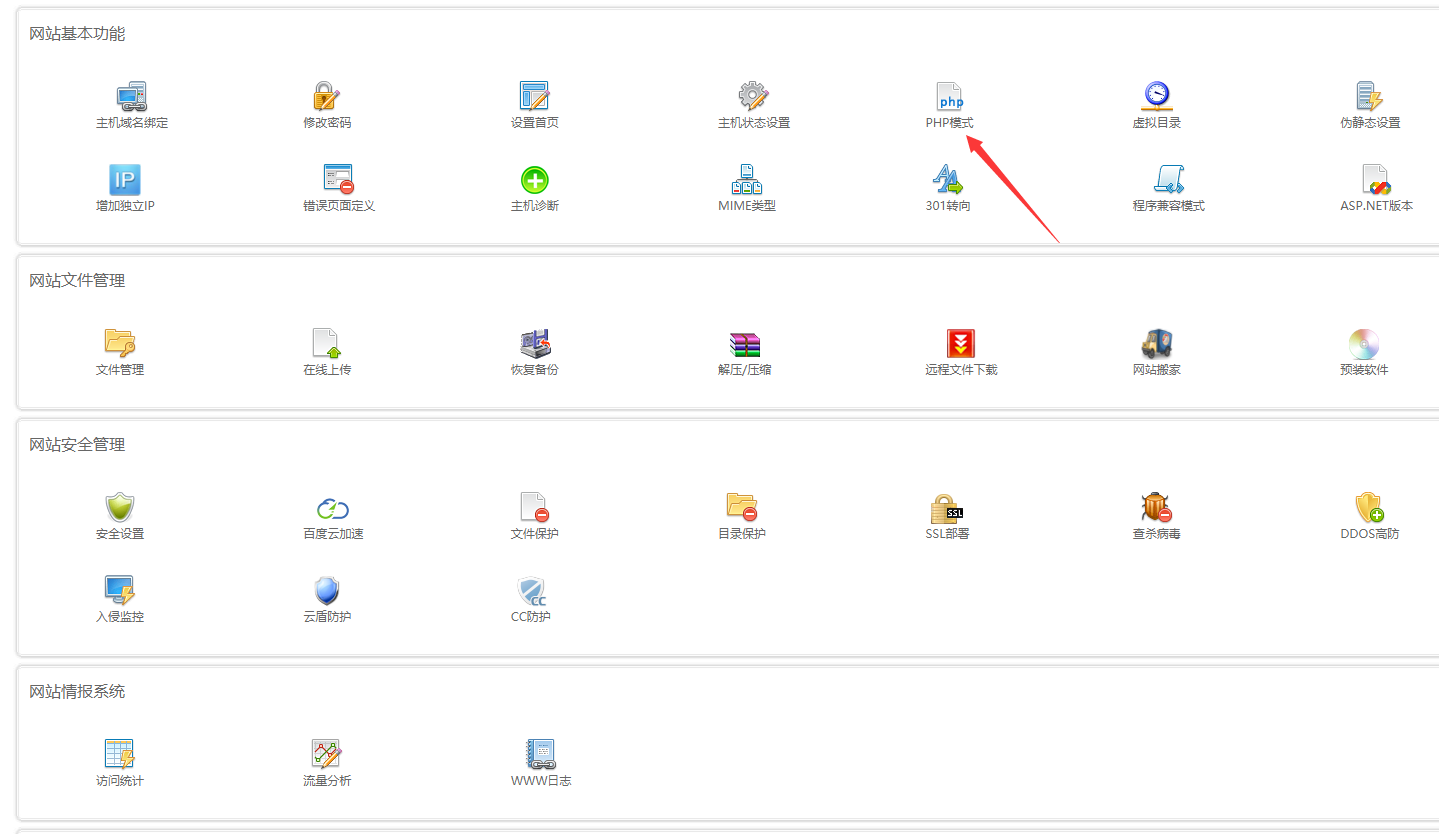Open 主机状态设置 gear icon

point(753,97)
